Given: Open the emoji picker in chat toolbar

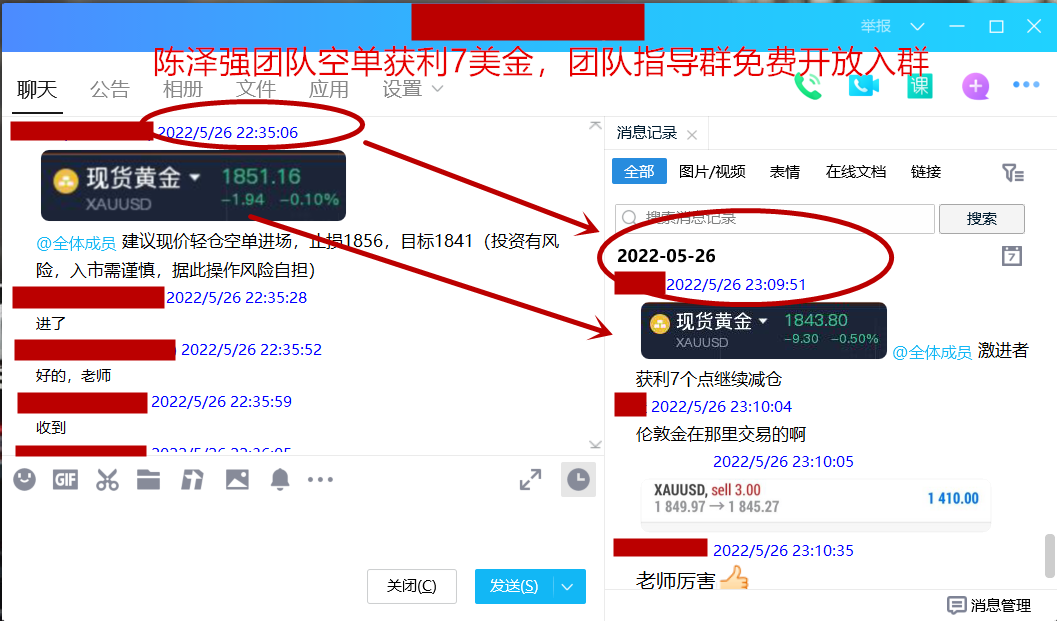Looking at the screenshot, I should (24, 480).
